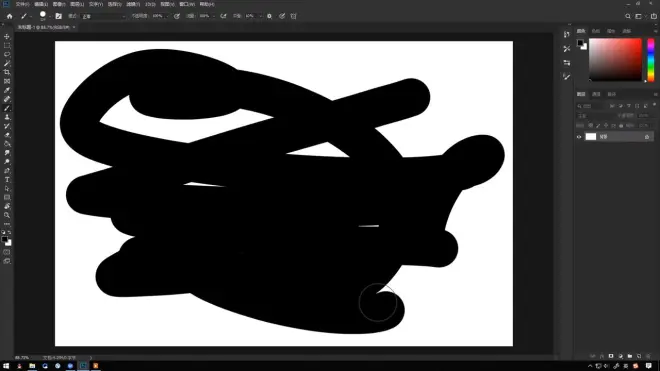
Task: Click the Home icon in options bar
Action: tap(10, 16)
